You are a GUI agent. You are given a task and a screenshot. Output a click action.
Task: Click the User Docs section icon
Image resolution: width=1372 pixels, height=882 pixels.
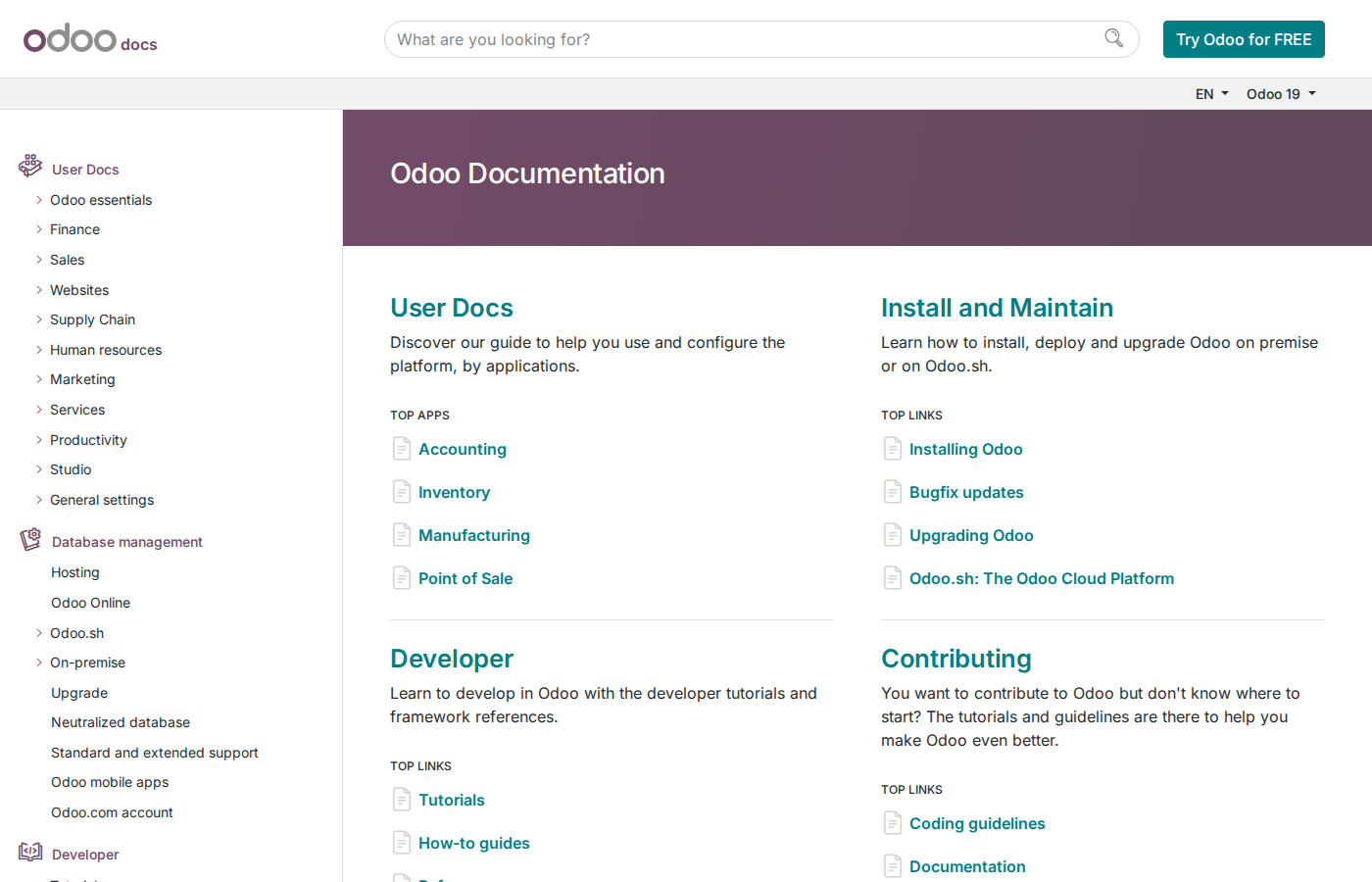coord(28,165)
